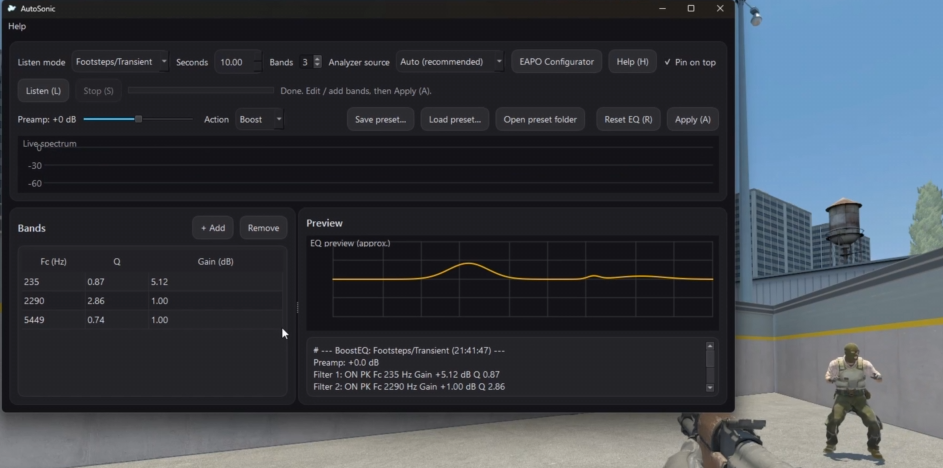Maximize the AutoSonic window

691,8
